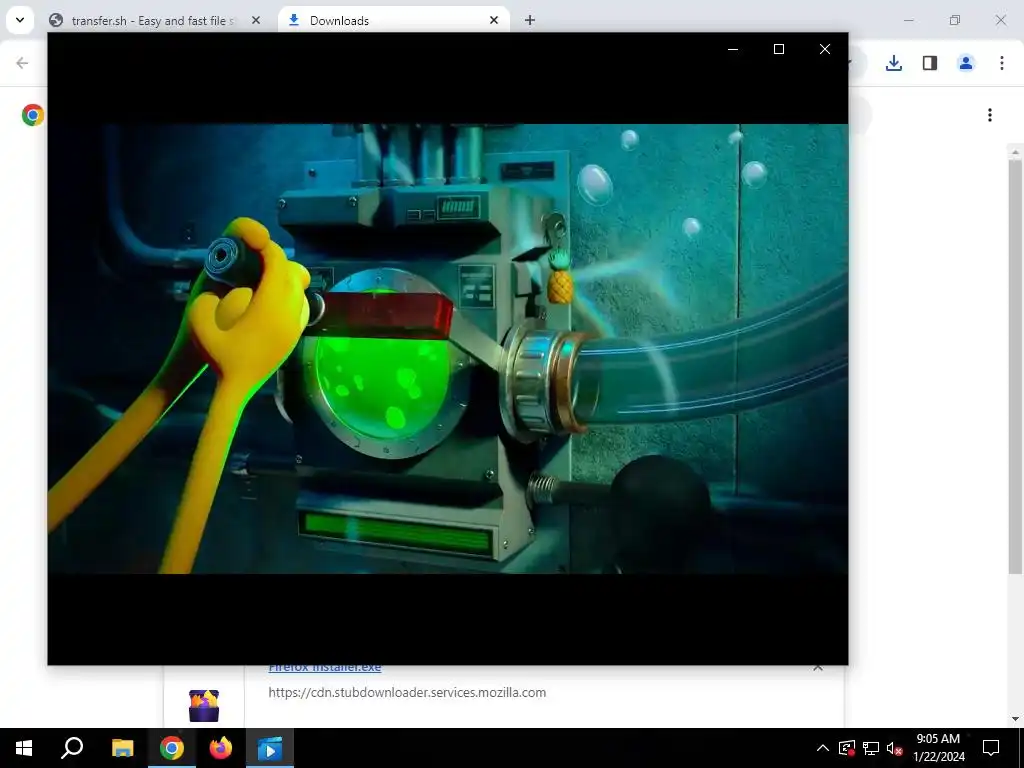The width and height of the screenshot is (1024, 768).
Task: Open the Windows Start menu
Action: (x=24, y=748)
